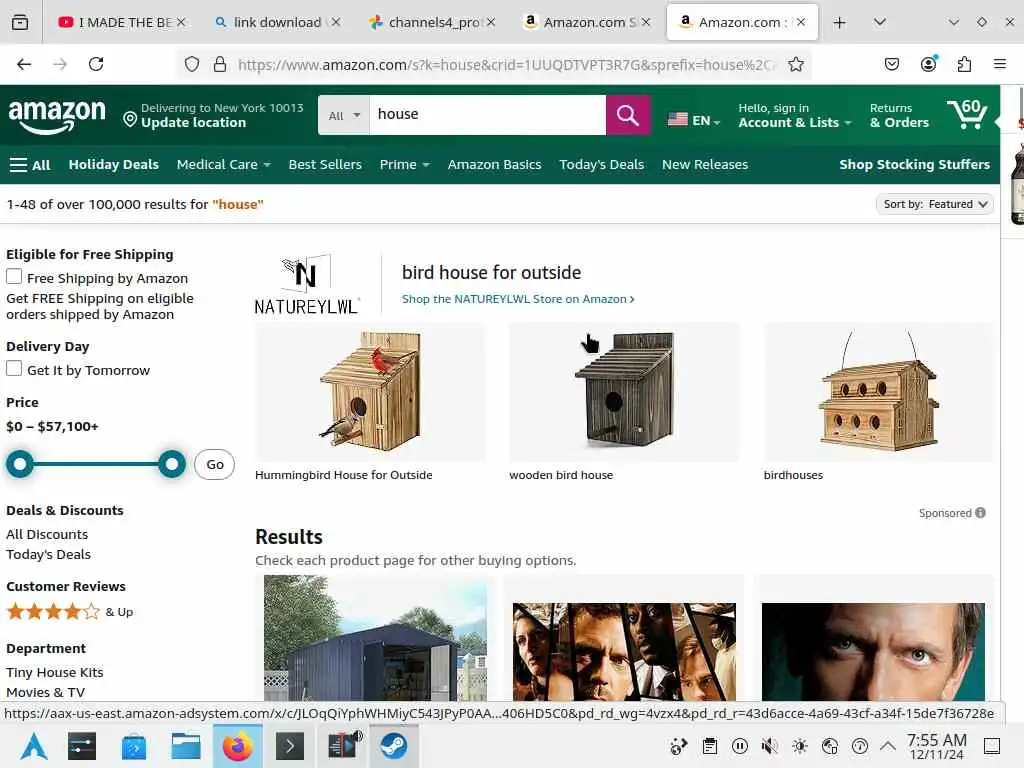Expand EN language selector
The width and height of the screenshot is (1024, 768).
(x=706, y=120)
